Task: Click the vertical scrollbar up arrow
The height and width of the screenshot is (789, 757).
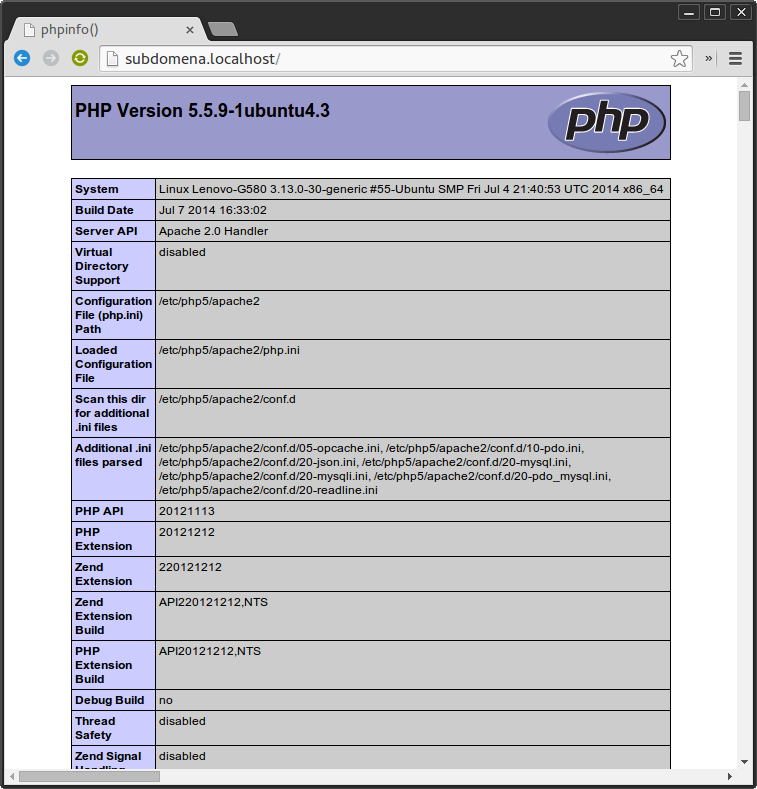Action: tap(744, 85)
